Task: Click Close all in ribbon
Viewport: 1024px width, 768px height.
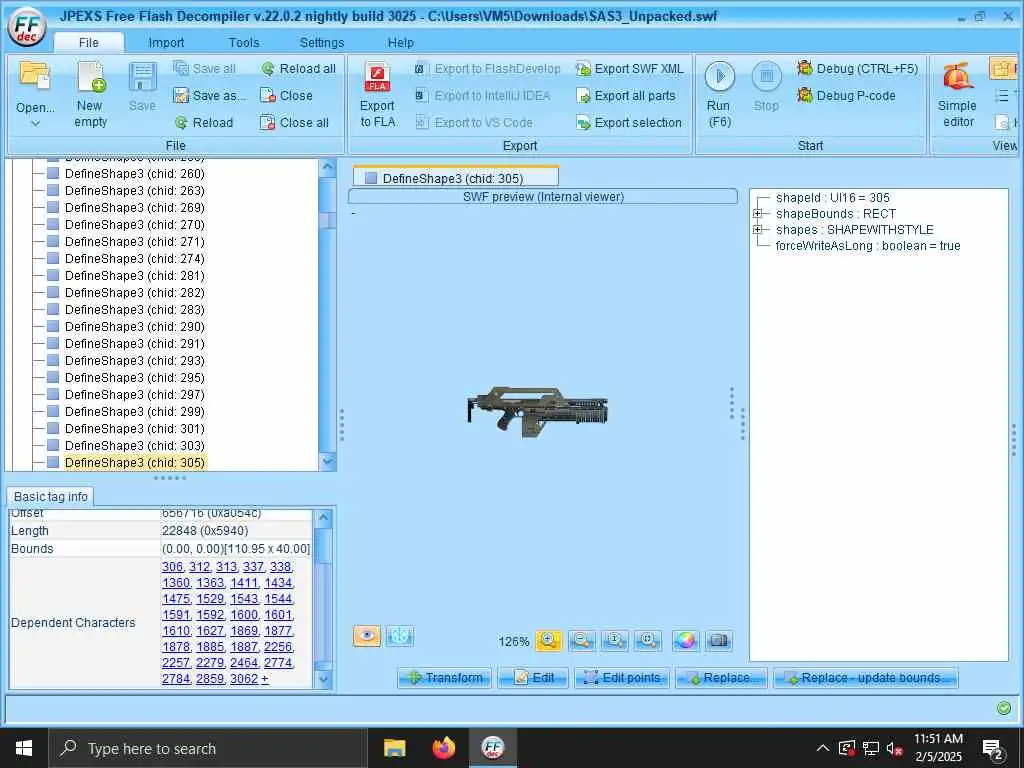Action: pos(295,122)
